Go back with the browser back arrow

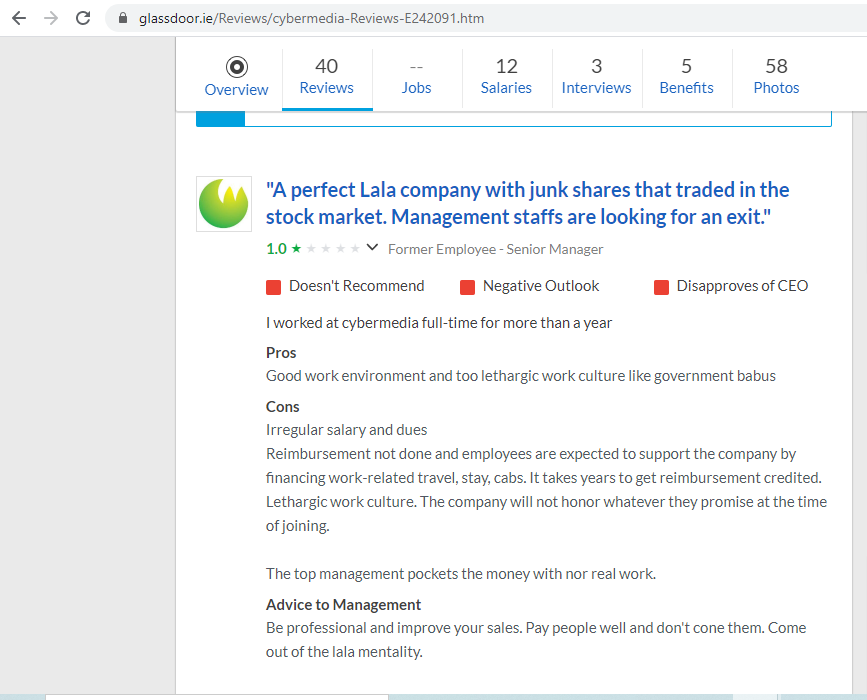pyautogui.click(x=19, y=18)
